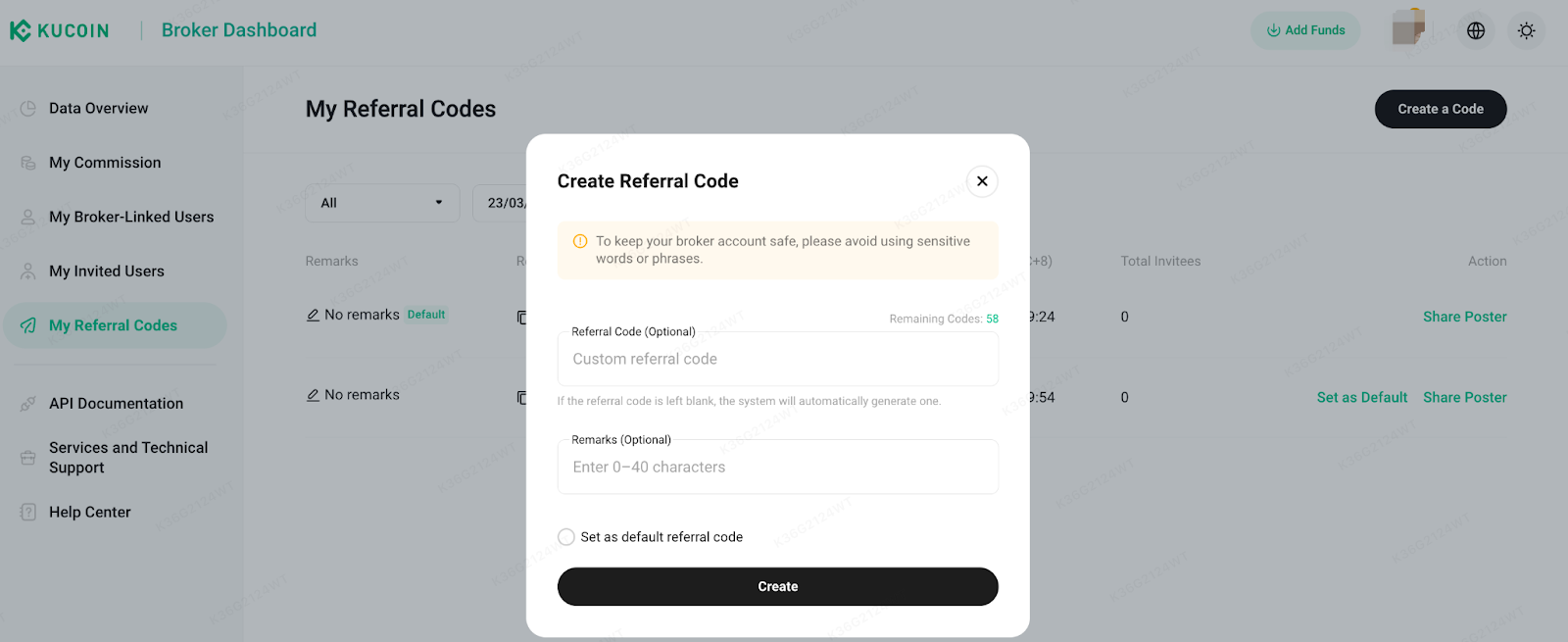Click Set as Default link
The height and width of the screenshot is (642, 1568).
(1361, 397)
